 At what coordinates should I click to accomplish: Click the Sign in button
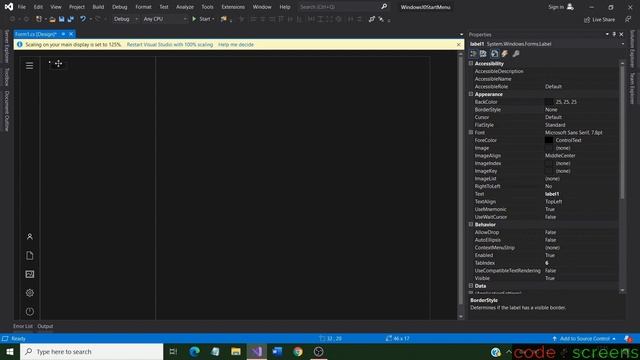click(561, 7)
